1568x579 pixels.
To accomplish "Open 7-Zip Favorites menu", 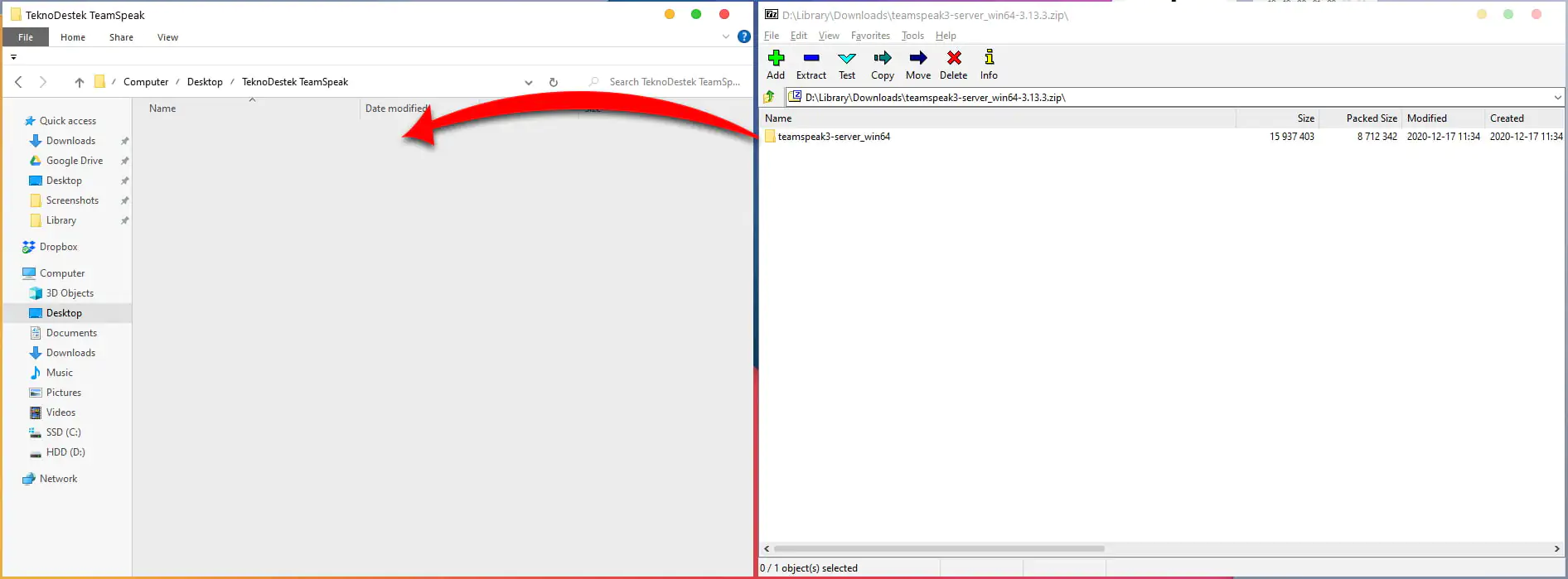I will 870,36.
